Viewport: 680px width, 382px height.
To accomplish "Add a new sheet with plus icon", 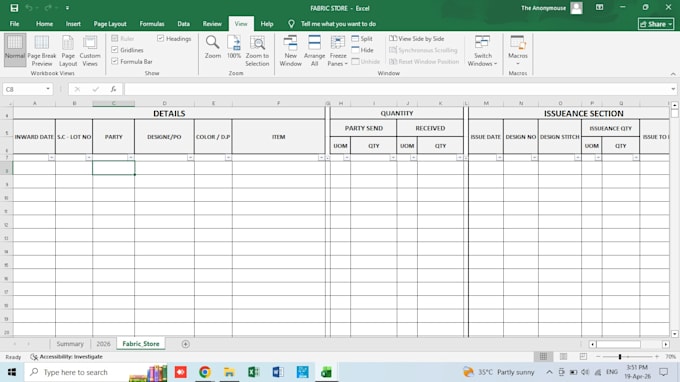I will [186, 344].
